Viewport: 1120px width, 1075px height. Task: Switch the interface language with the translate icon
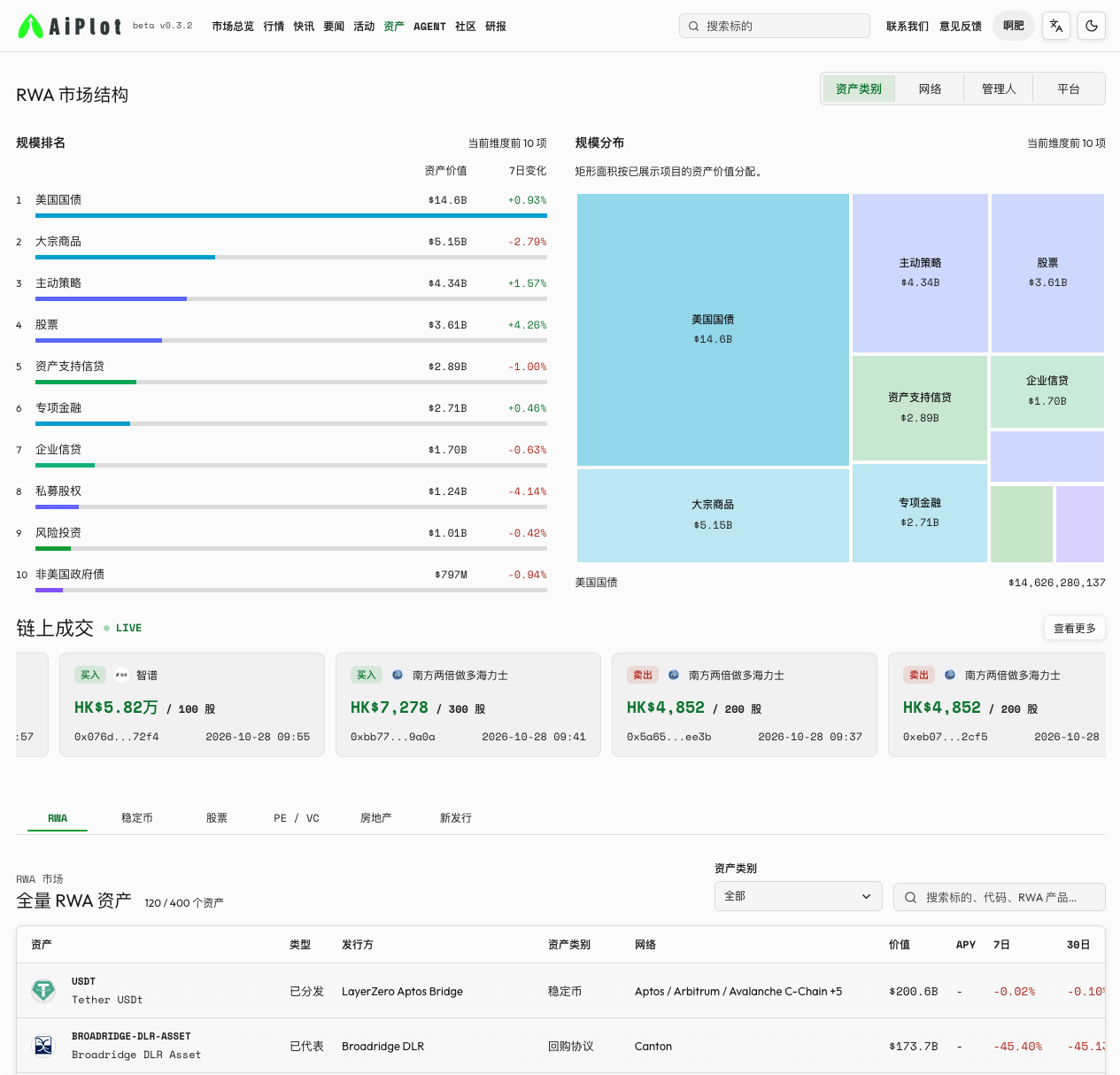(1056, 26)
